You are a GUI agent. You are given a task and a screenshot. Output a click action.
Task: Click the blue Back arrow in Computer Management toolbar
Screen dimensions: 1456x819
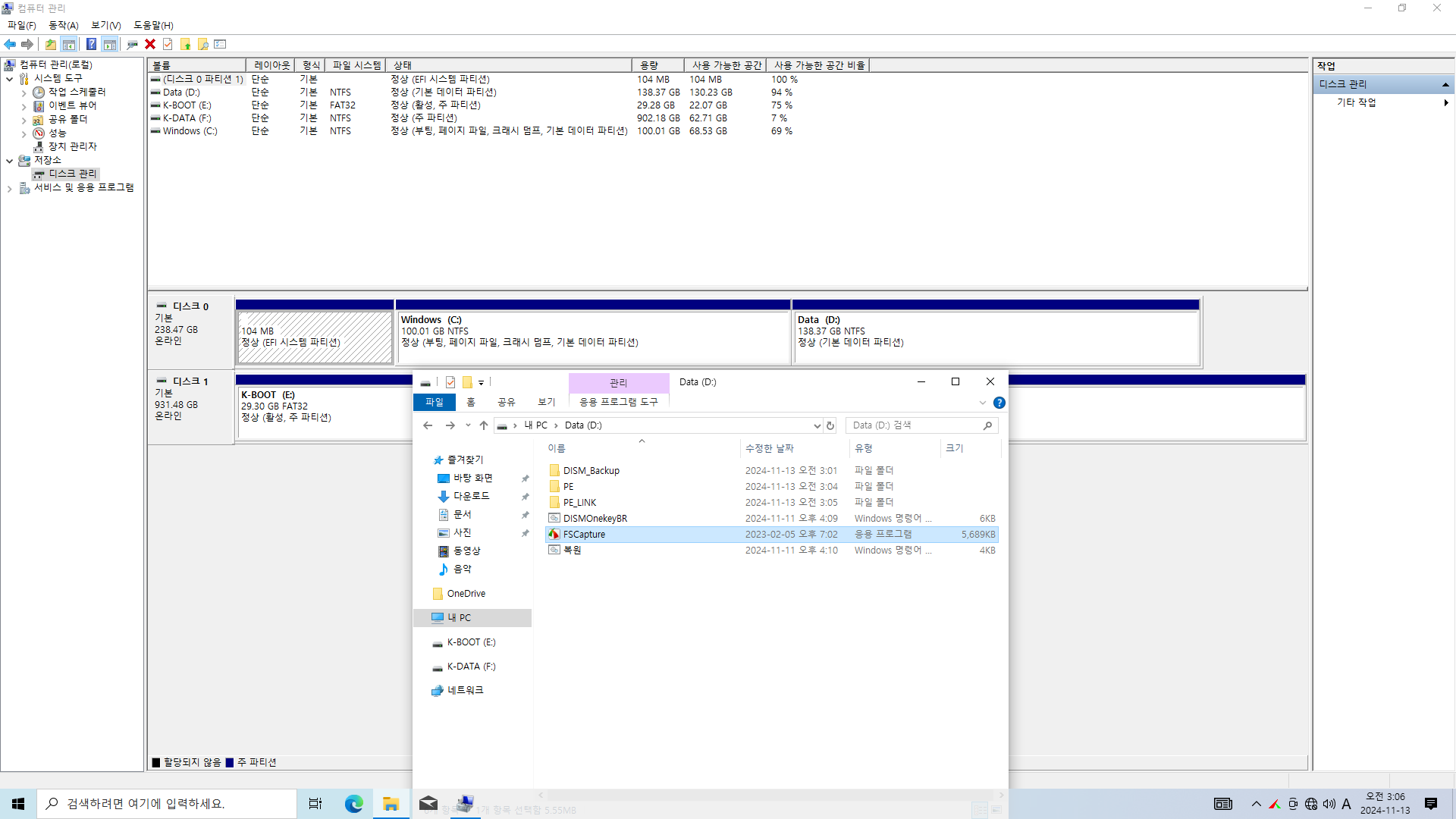[10, 44]
